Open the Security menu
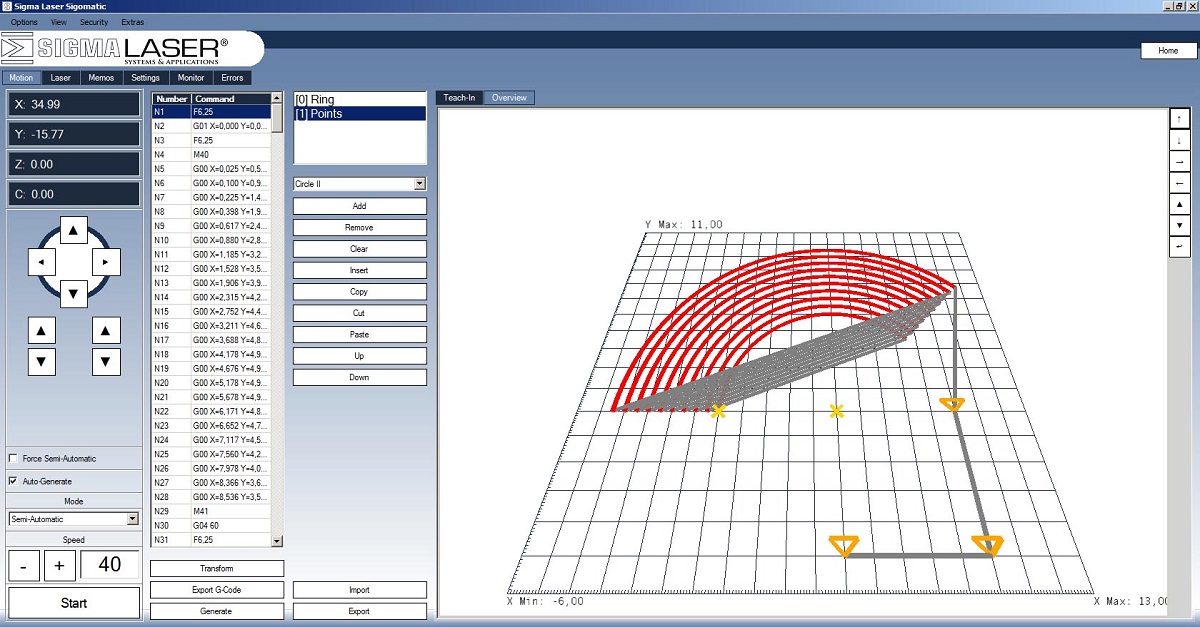The height and width of the screenshot is (627, 1200). coord(93,22)
